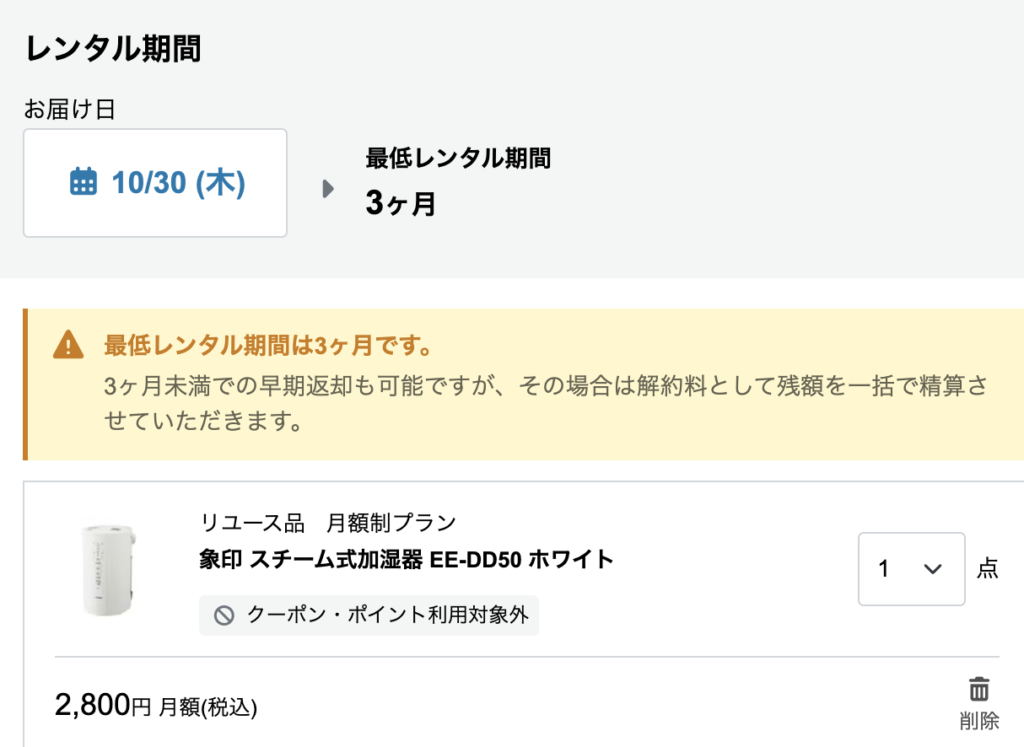Click the 削除 label to remove item
Viewport: 1024px width, 747px height.
[x=978, y=720]
